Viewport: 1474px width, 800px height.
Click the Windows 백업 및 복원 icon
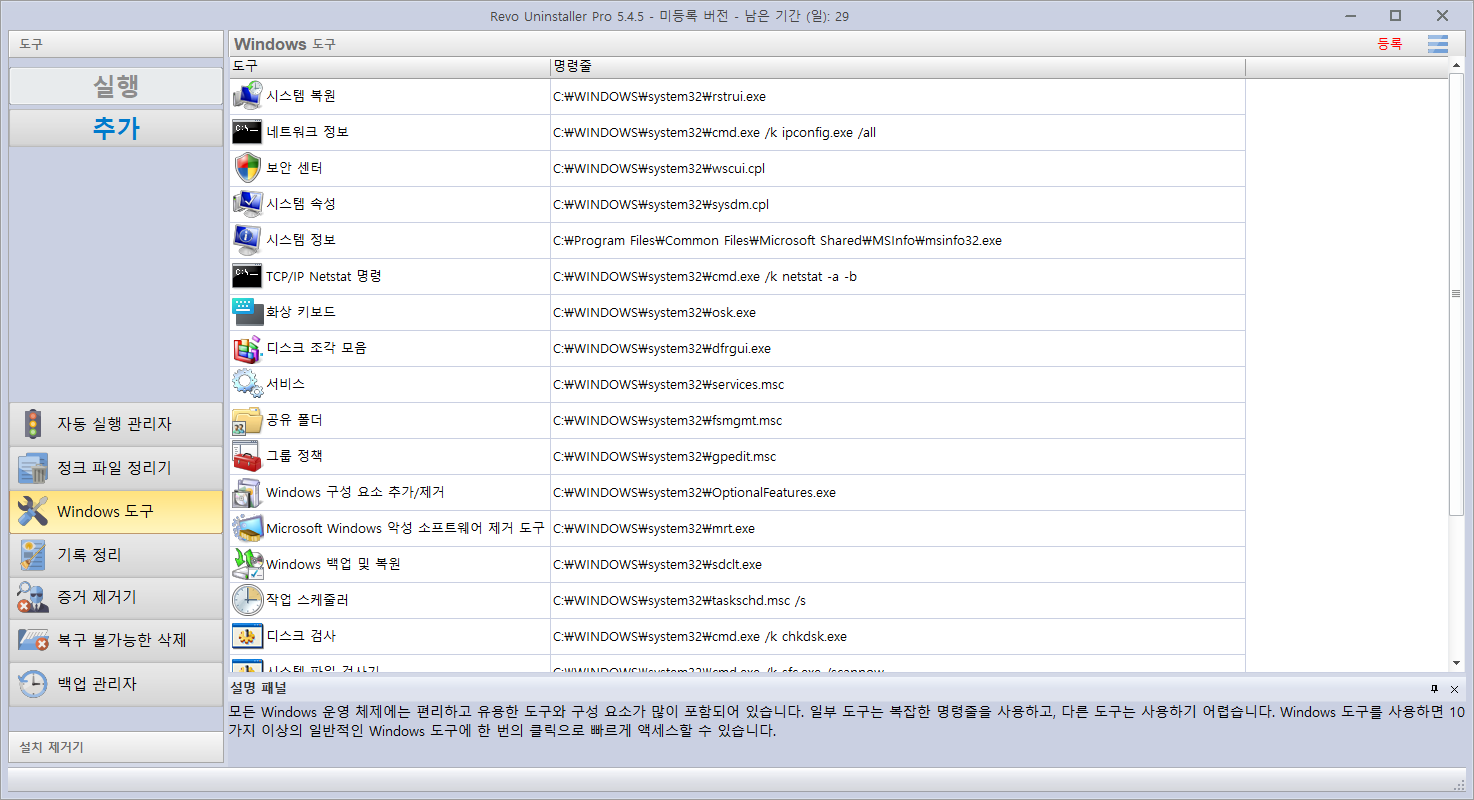click(247, 564)
